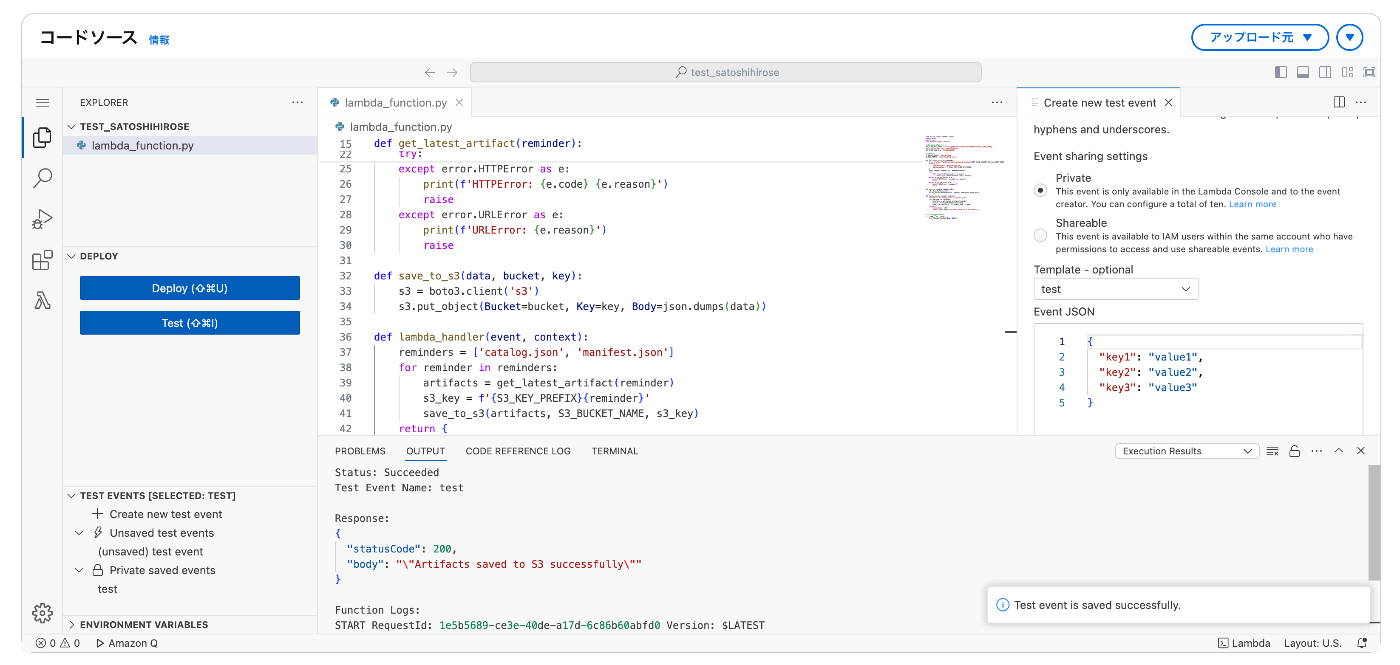This screenshot has height=665, width=1400.
Task: Click Layout: U.S. in the status bar
Action: tap(1313, 643)
